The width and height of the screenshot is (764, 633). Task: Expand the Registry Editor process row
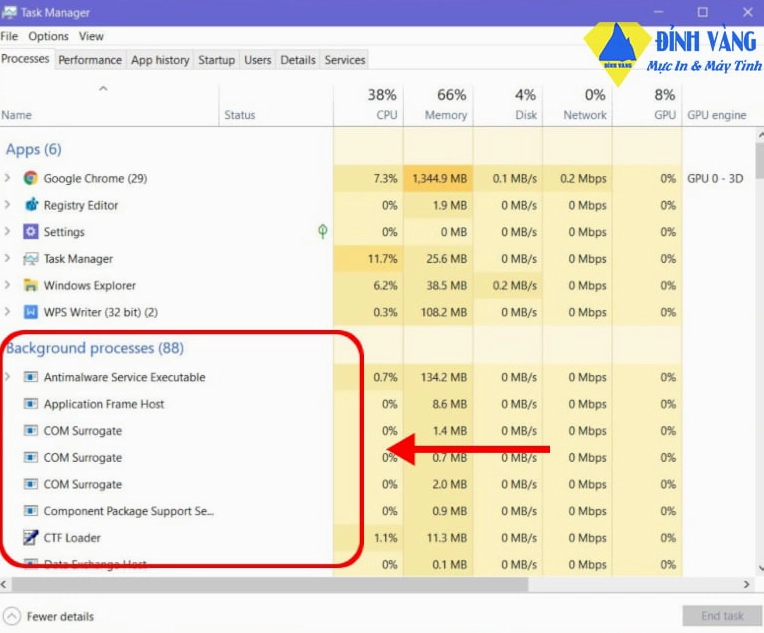(7, 205)
